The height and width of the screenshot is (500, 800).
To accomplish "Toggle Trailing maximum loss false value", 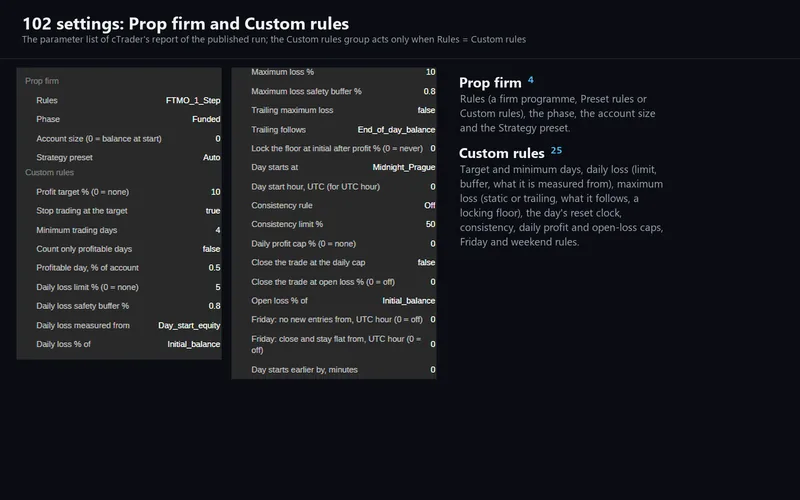I will (x=426, y=110).
